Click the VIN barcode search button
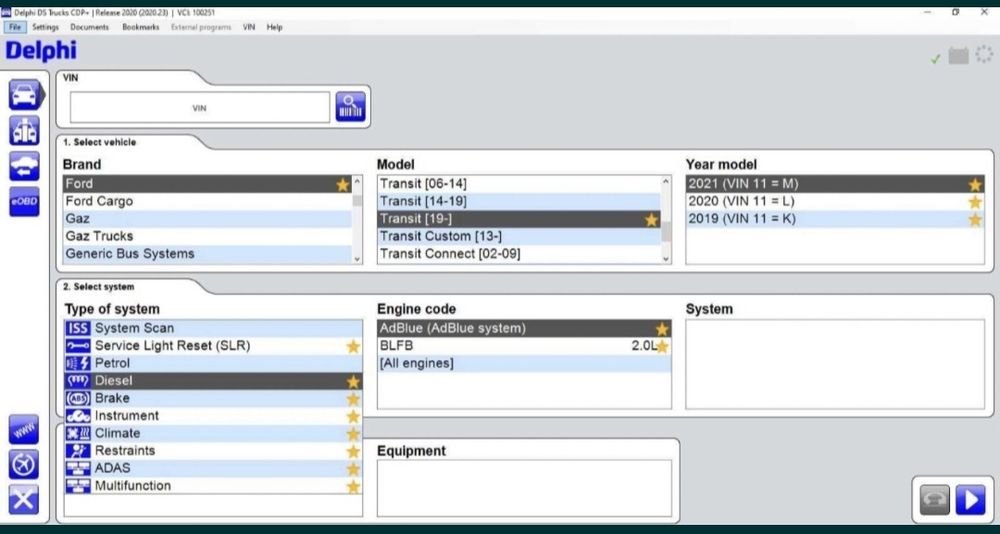1000x534 pixels. [x=351, y=107]
